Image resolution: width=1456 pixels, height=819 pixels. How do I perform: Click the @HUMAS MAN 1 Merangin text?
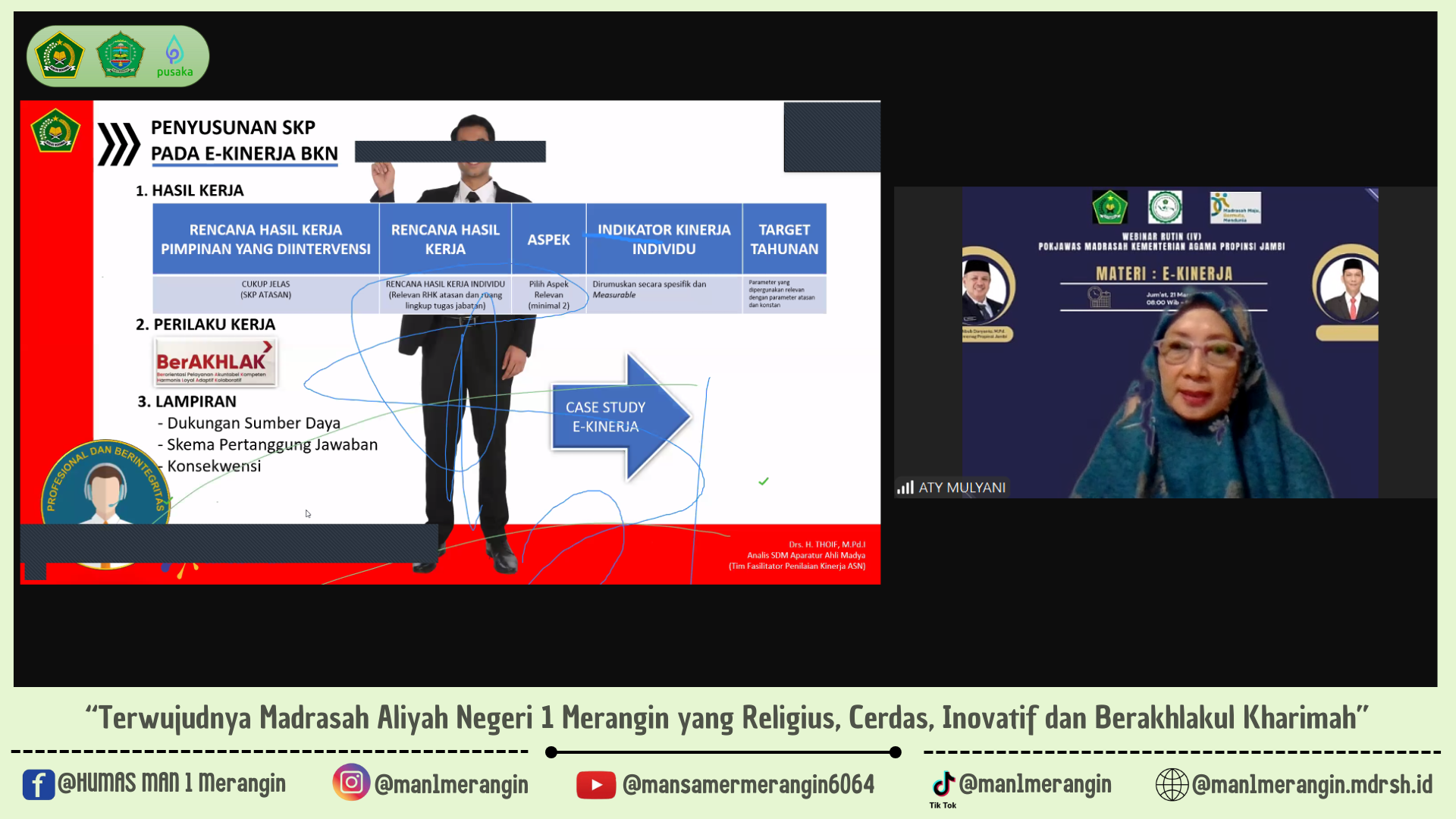[171, 783]
